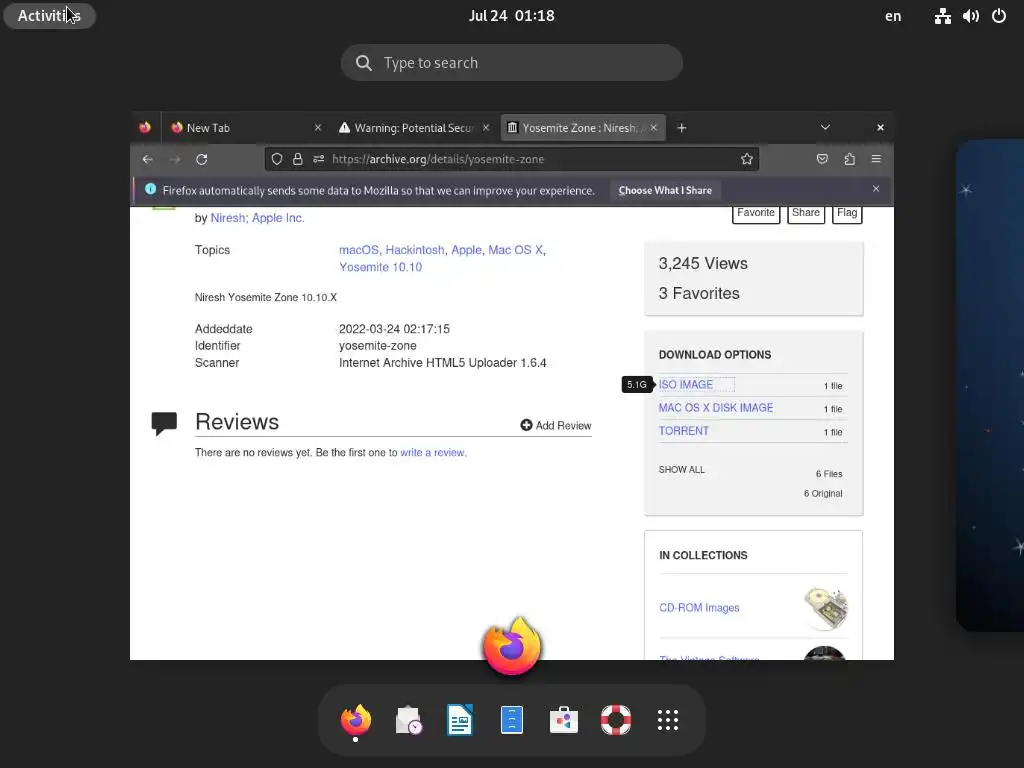Open the Hackintosh topic link
Viewport: 1024px width, 768px height.
pyautogui.click(x=415, y=250)
